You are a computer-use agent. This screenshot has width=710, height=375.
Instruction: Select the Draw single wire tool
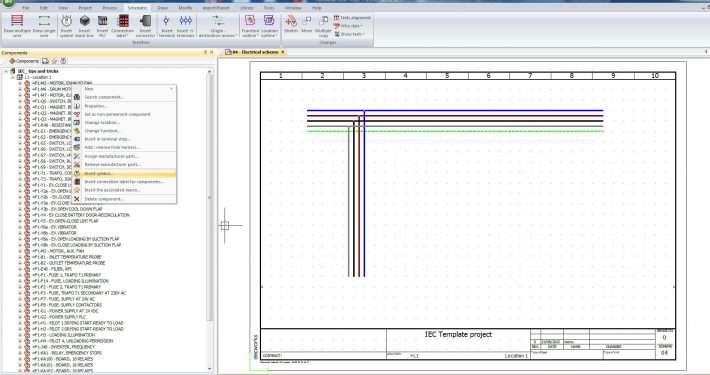(x=44, y=25)
